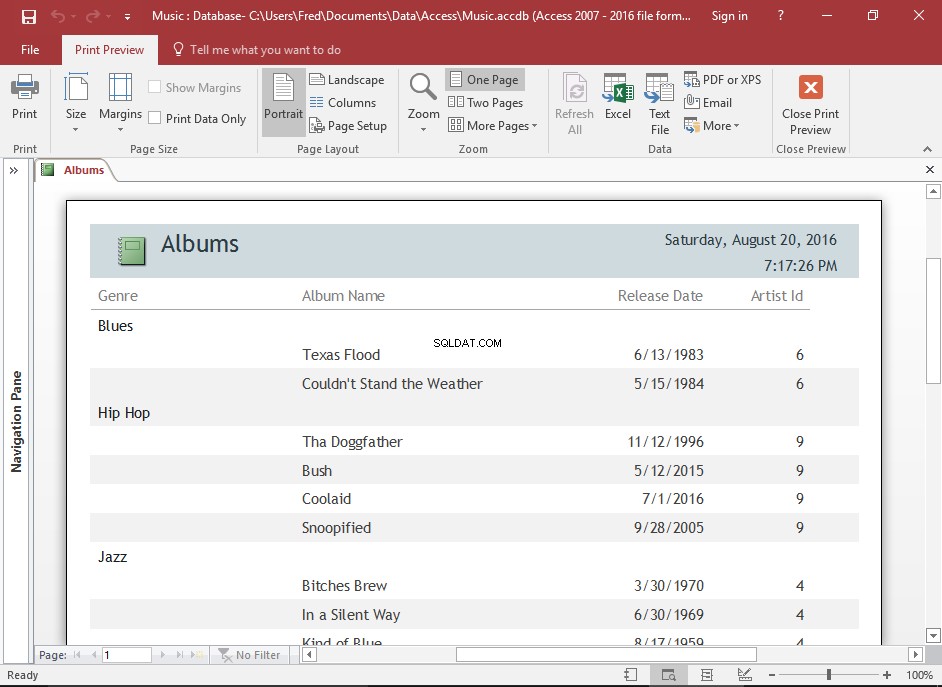The image size is (942, 687).
Task: Click Sign in link
Action: [729, 16]
